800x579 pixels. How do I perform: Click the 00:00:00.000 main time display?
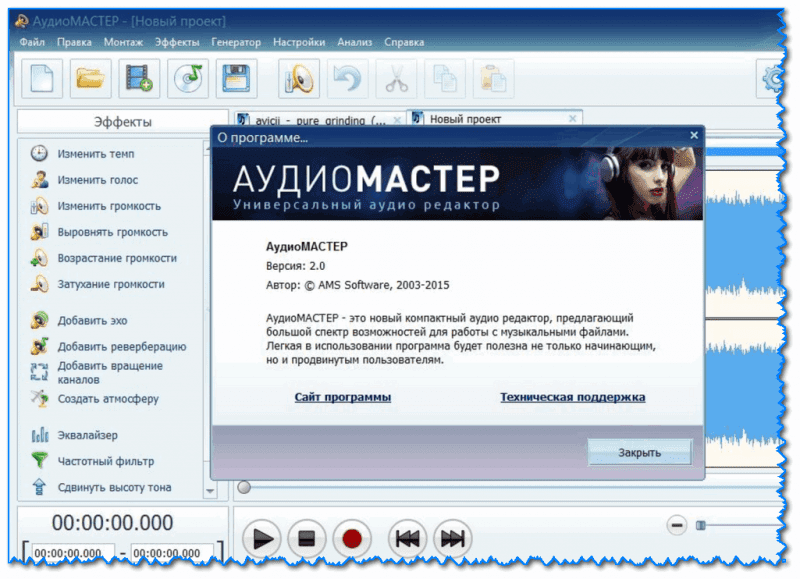click(x=113, y=523)
